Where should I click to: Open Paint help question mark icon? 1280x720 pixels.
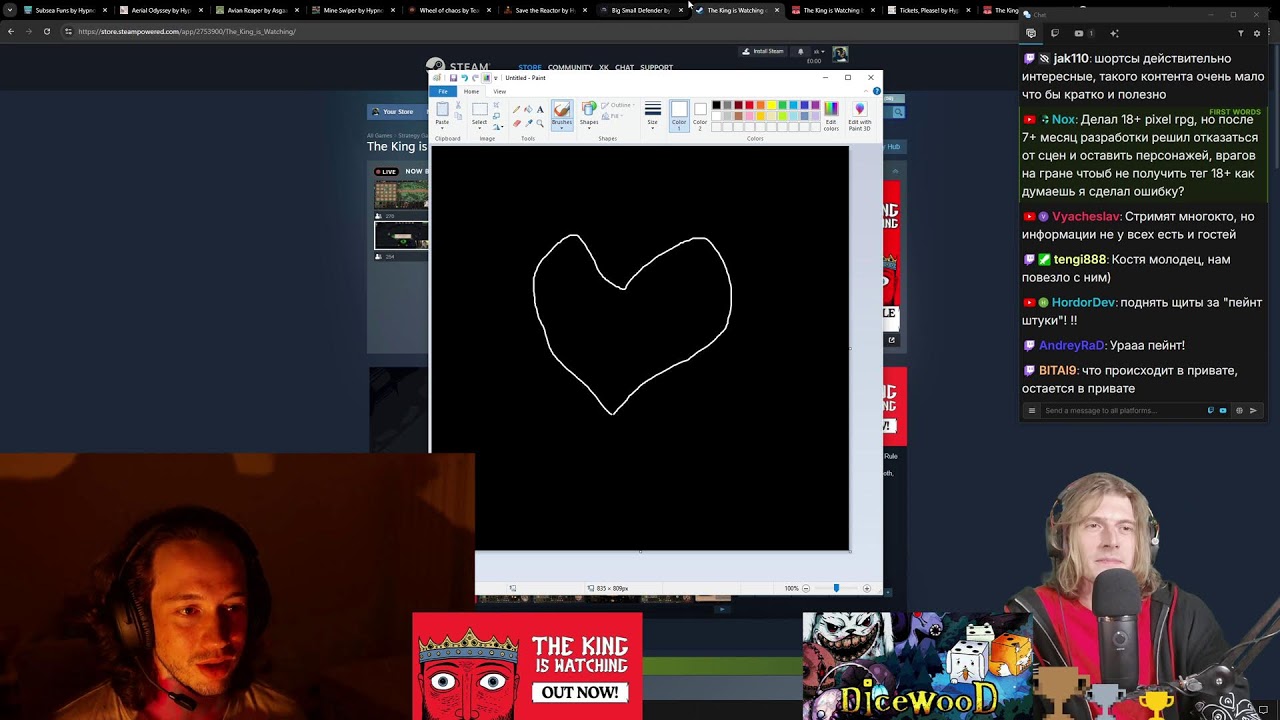[876, 91]
